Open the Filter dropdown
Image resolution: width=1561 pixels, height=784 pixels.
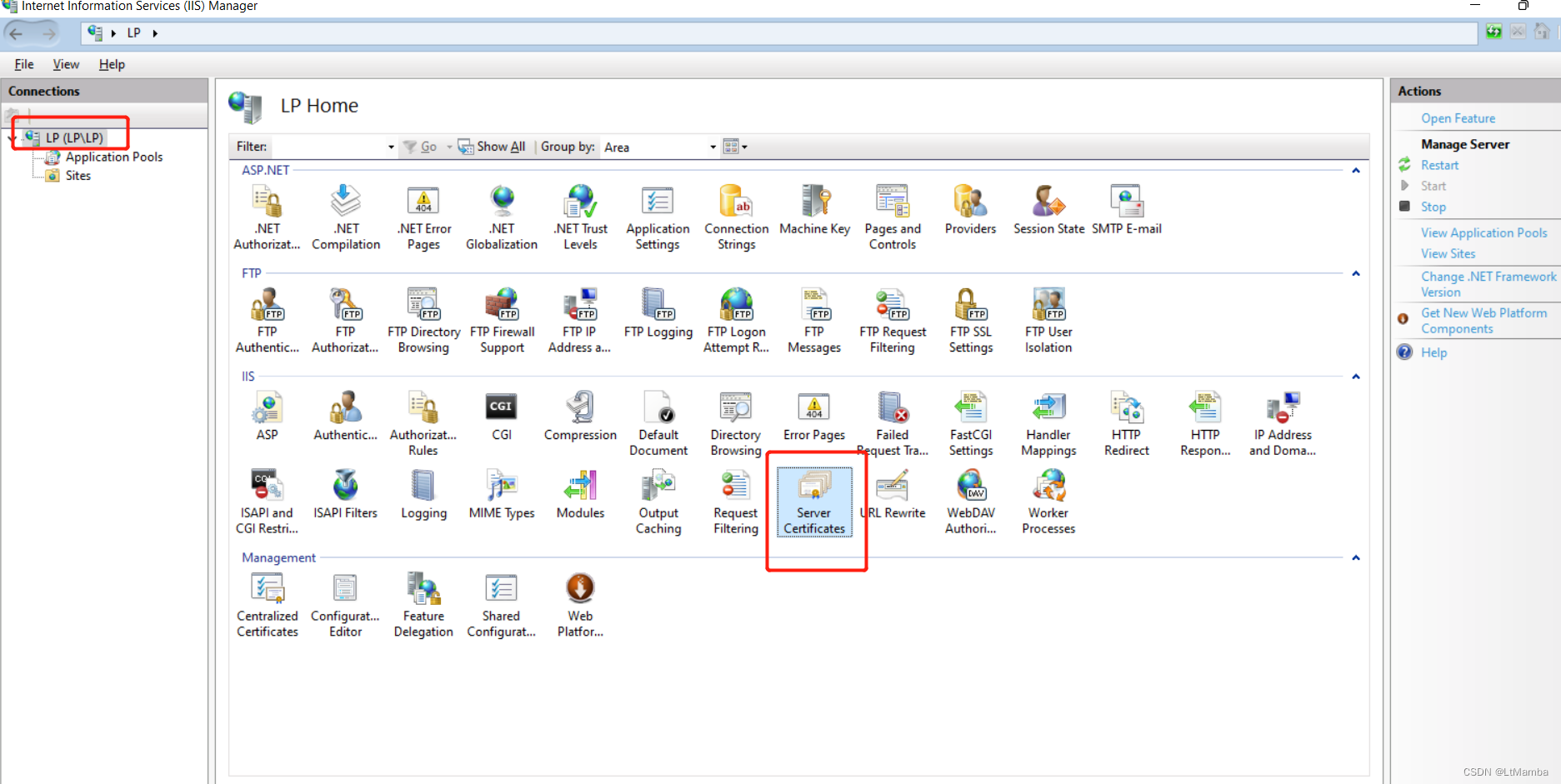pyautogui.click(x=391, y=147)
